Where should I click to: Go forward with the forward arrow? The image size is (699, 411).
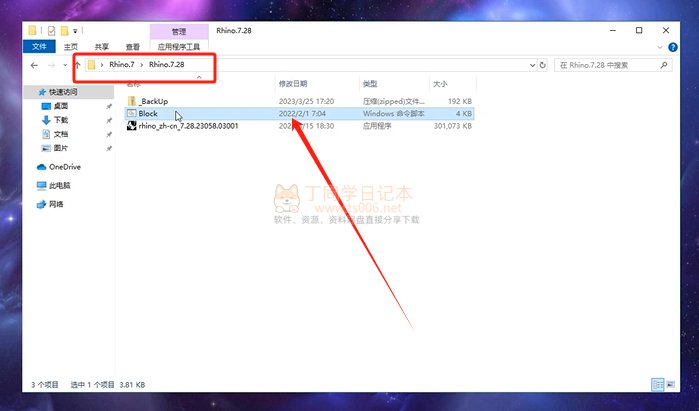[51, 65]
